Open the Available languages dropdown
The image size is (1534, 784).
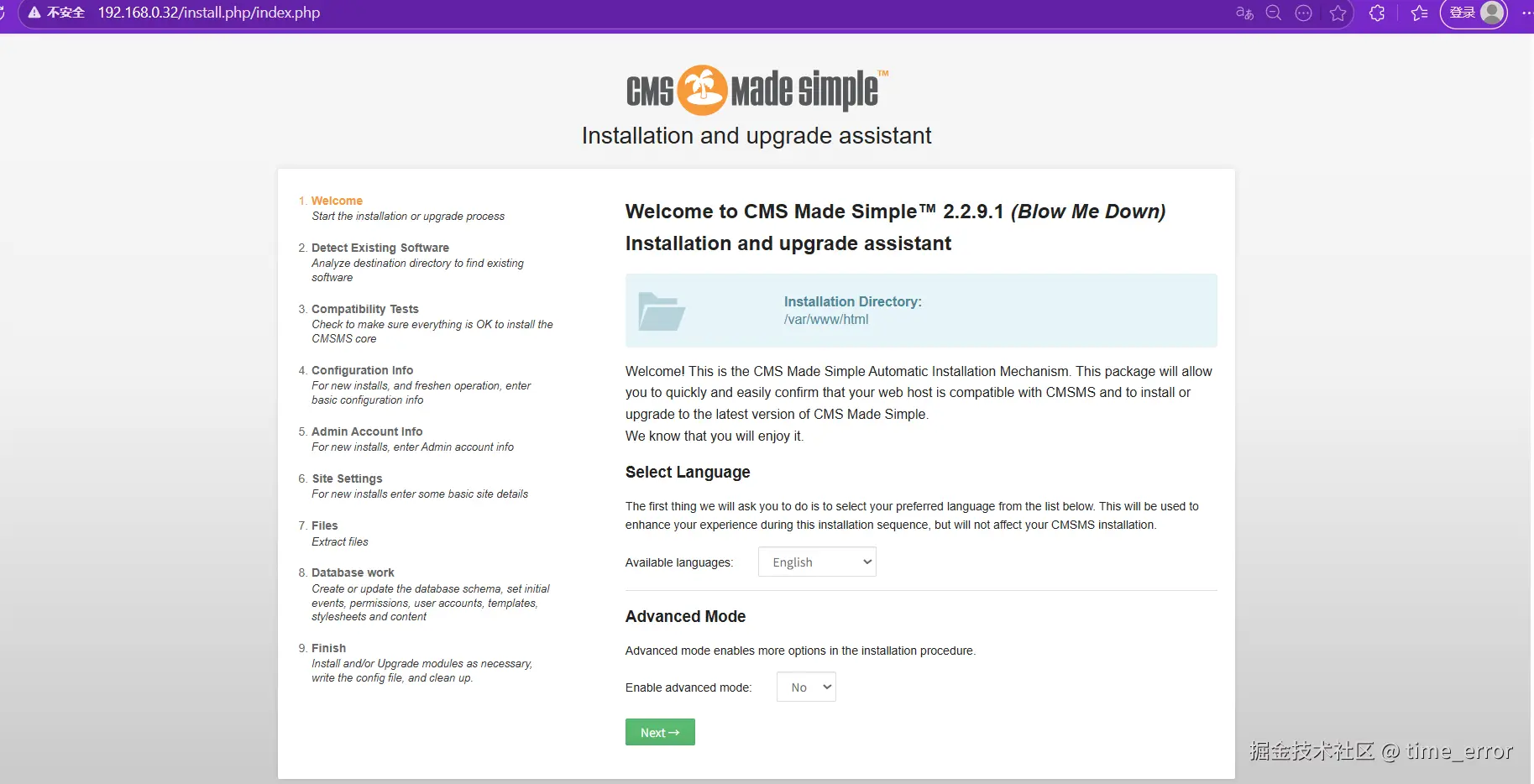[x=816, y=562]
